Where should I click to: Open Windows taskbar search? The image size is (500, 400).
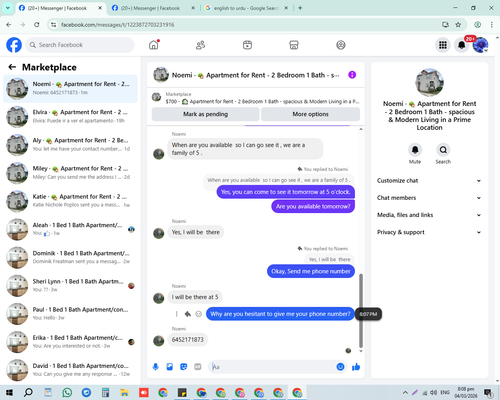tap(28, 392)
